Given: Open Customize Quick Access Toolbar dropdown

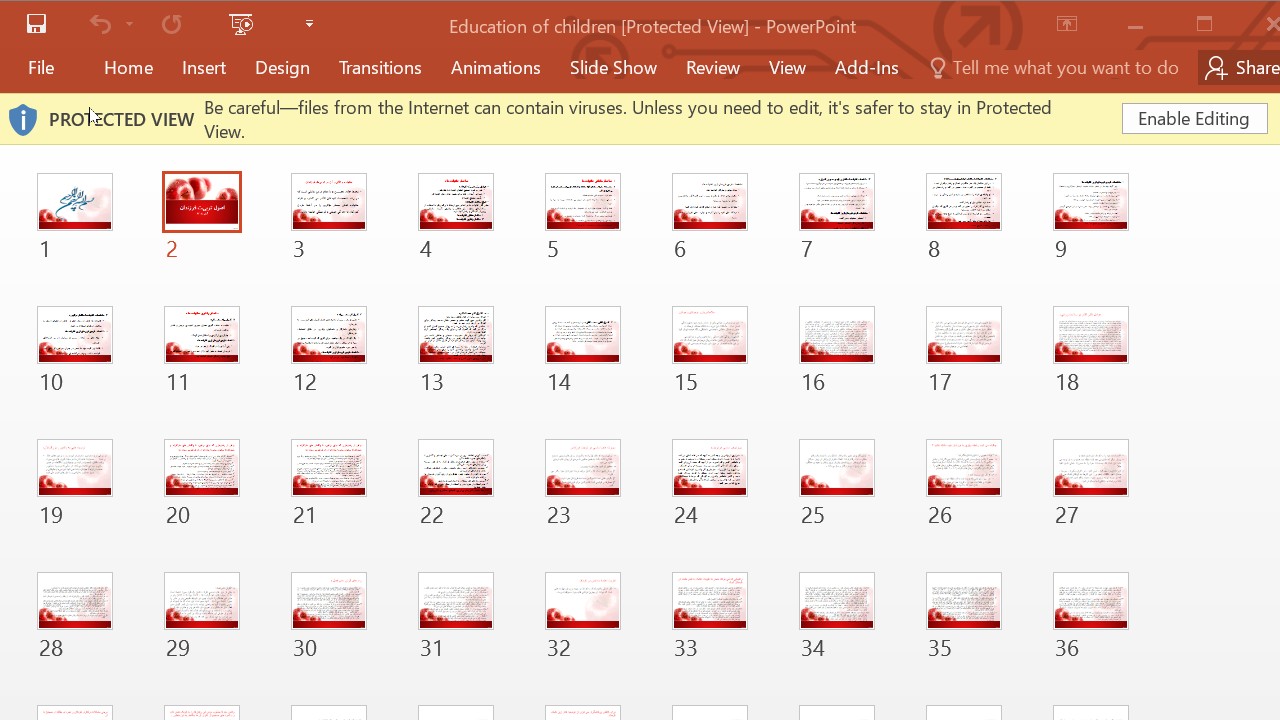Looking at the screenshot, I should click(x=309, y=24).
